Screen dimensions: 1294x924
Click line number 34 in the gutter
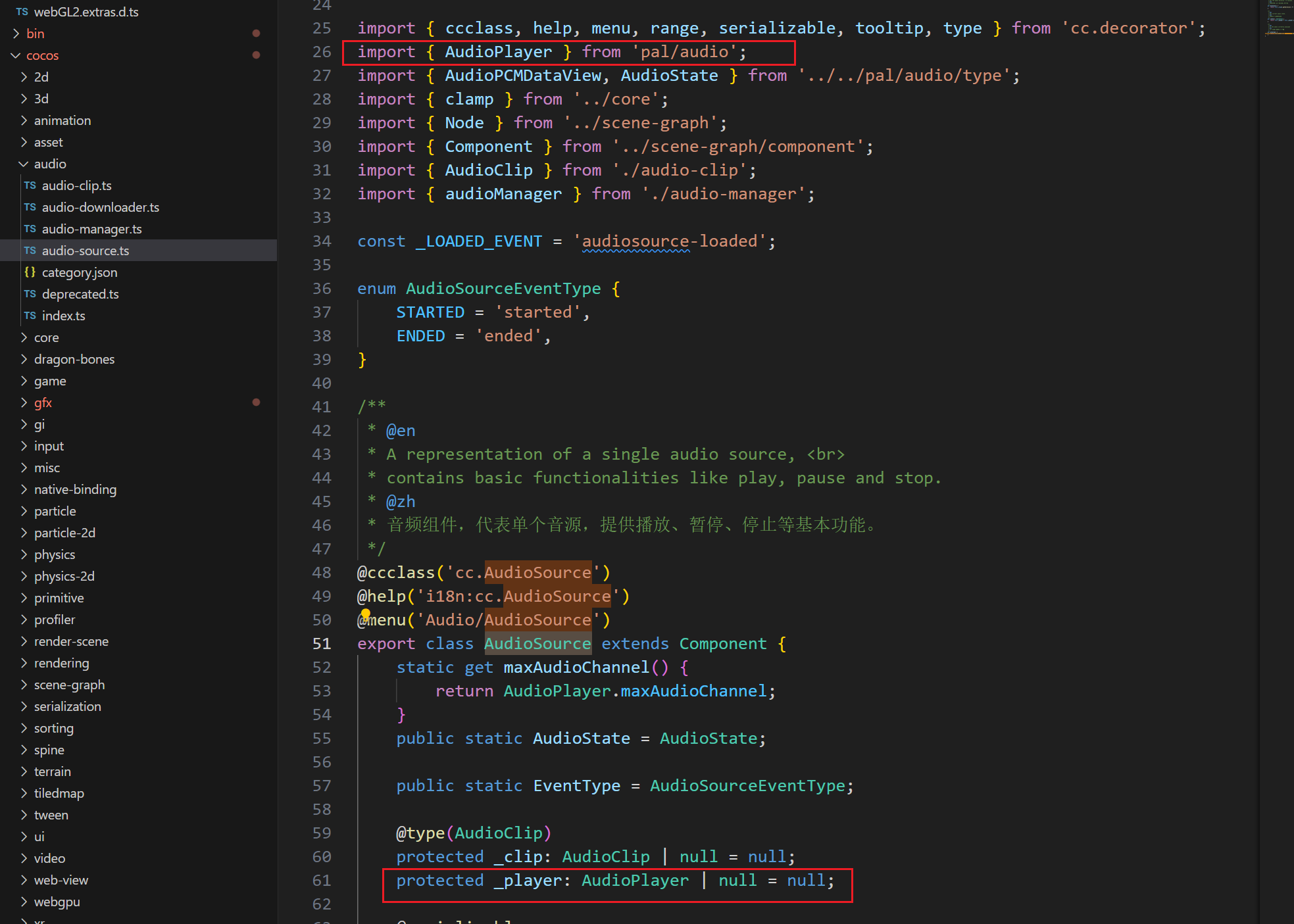(x=322, y=241)
